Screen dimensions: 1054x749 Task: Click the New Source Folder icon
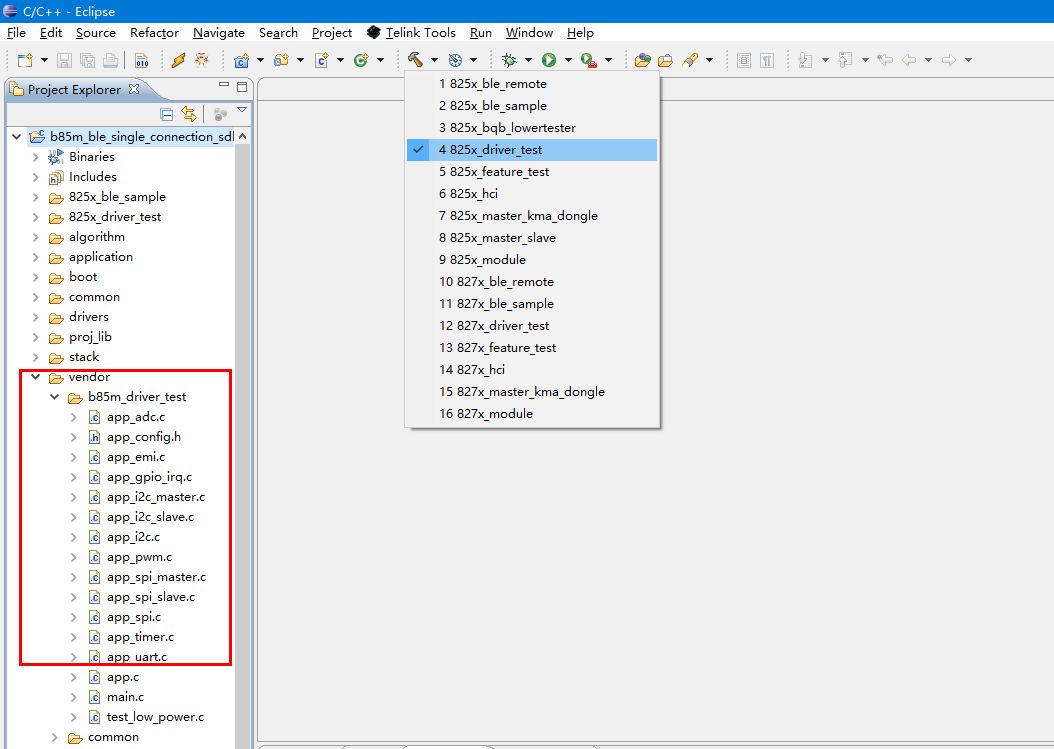coord(281,60)
